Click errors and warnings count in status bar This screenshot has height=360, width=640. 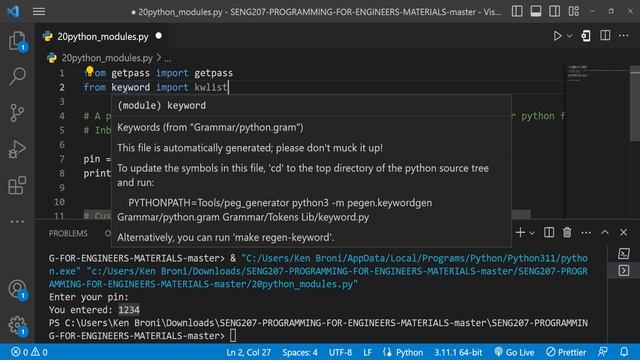coord(29,352)
